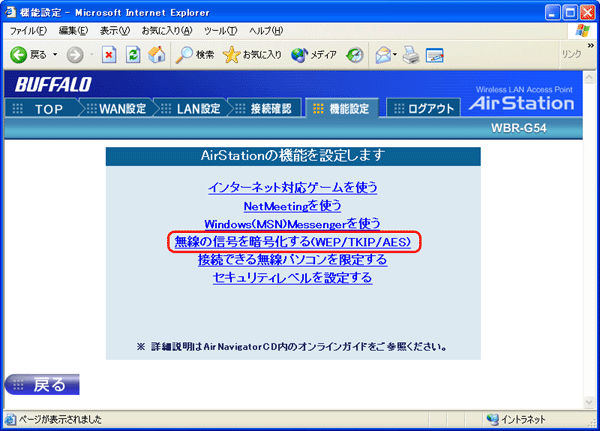Image resolution: width=600 pixels, height=431 pixels.
Task: Open the ファイル(F) menu
Action: [x=28, y=31]
